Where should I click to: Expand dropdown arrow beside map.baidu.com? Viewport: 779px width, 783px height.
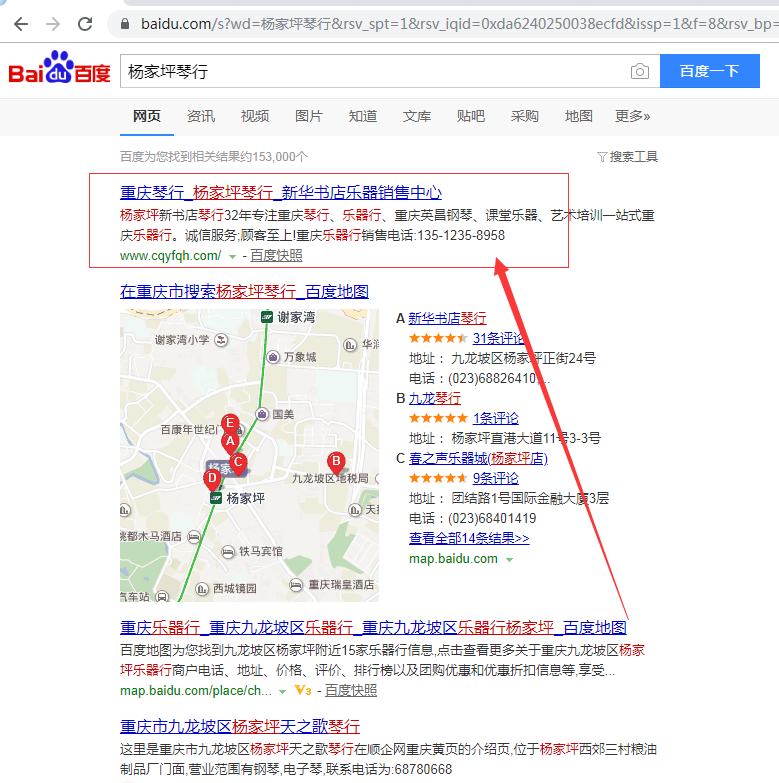coord(509,559)
